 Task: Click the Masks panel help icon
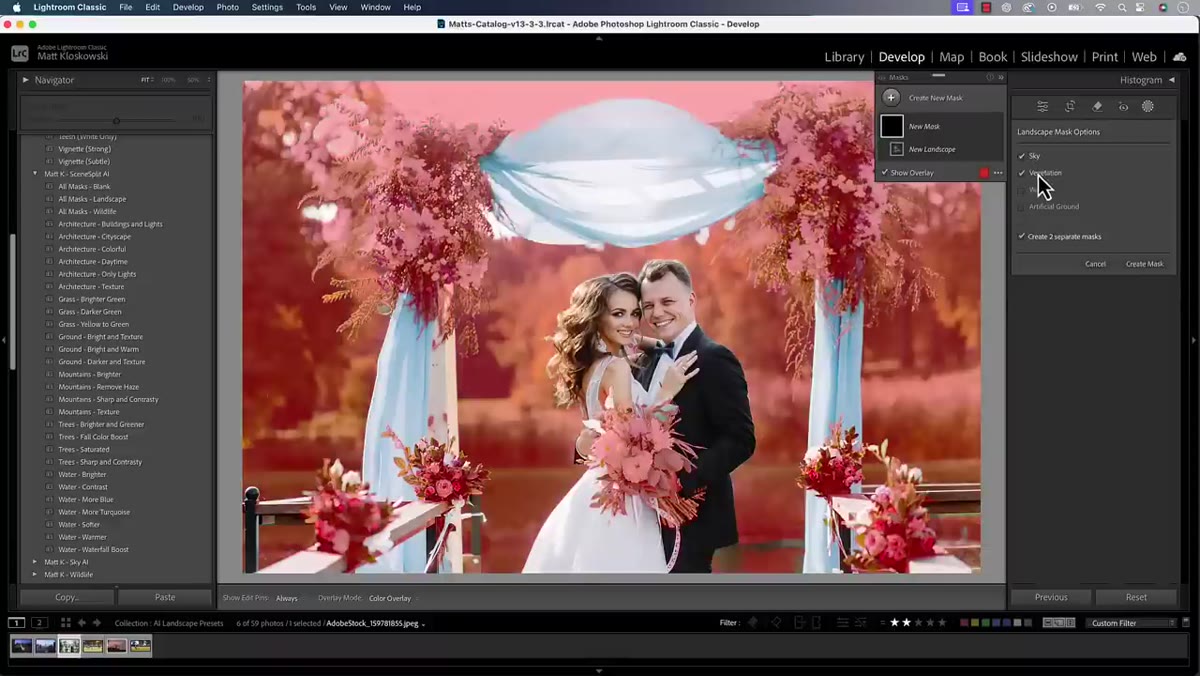tap(990, 77)
